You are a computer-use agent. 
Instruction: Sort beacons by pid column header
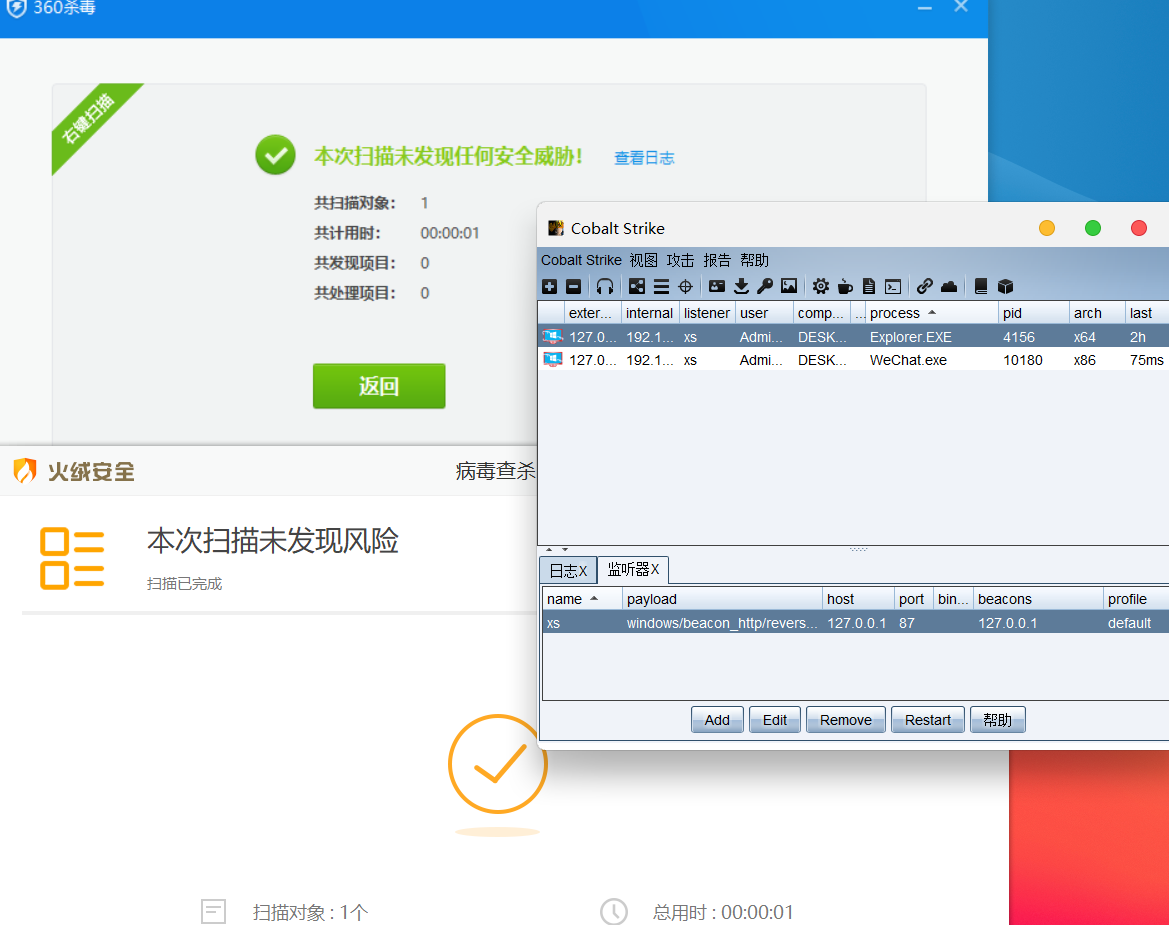click(x=1033, y=313)
